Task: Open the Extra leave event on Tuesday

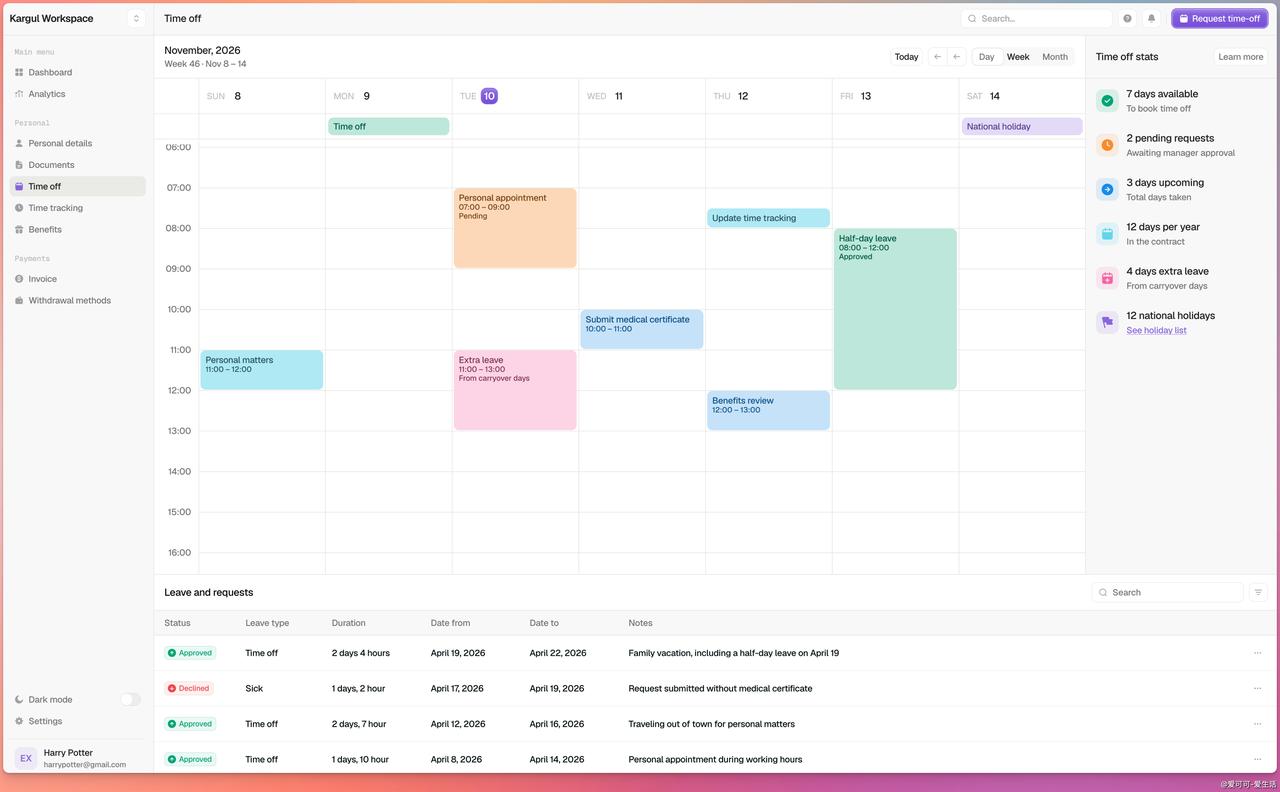Action: click(x=515, y=390)
